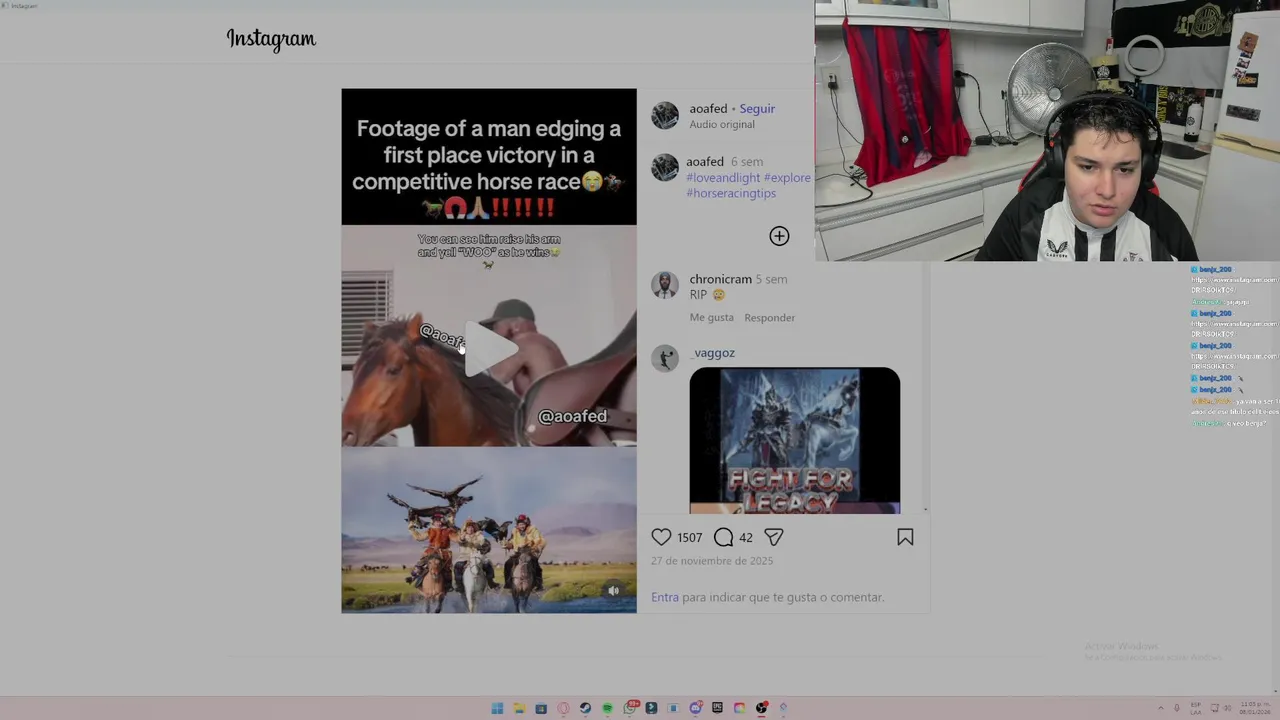Click the Instagram logo

[x=271, y=39]
